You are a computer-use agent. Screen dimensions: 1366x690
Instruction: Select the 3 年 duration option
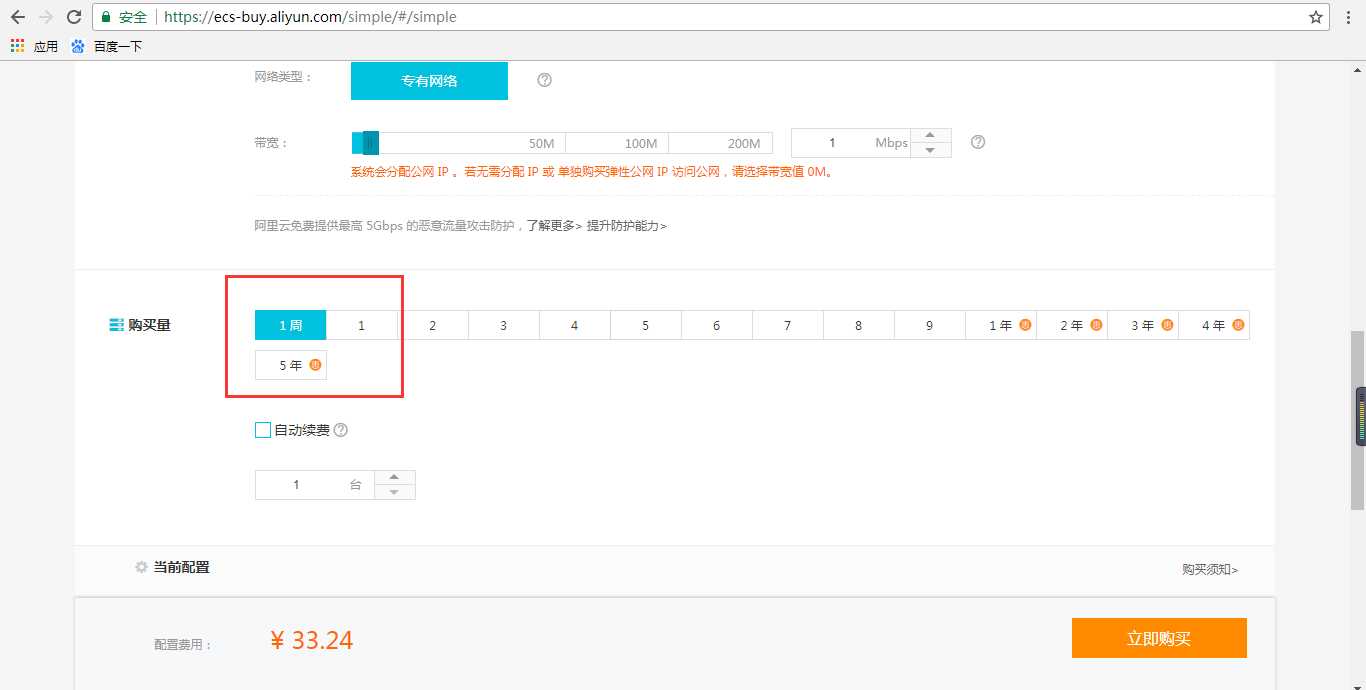tap(1143, 325)
